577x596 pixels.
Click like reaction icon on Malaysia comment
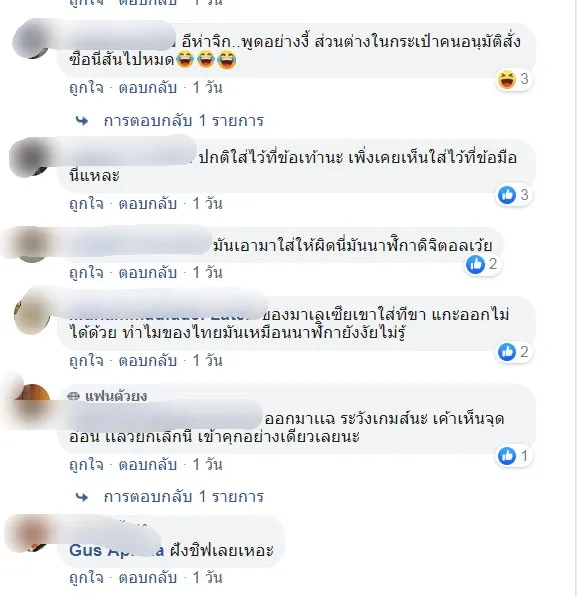pos(507,352)
